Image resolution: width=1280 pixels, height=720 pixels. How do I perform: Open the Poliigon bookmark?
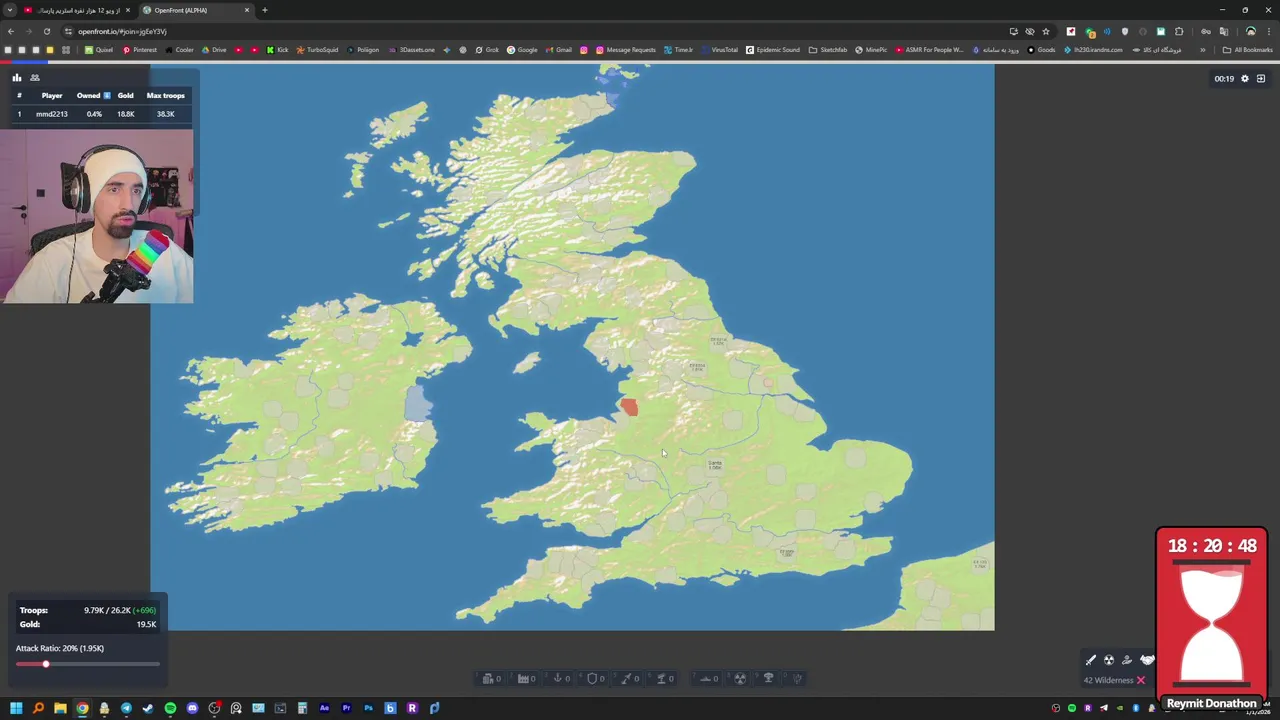tap(363, 50)
